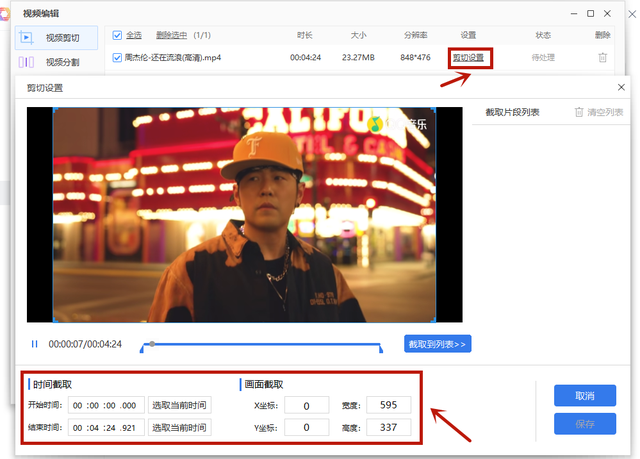Screen dimensions: 640x459
Task: Pause video playback
Action: pos(35,344)
